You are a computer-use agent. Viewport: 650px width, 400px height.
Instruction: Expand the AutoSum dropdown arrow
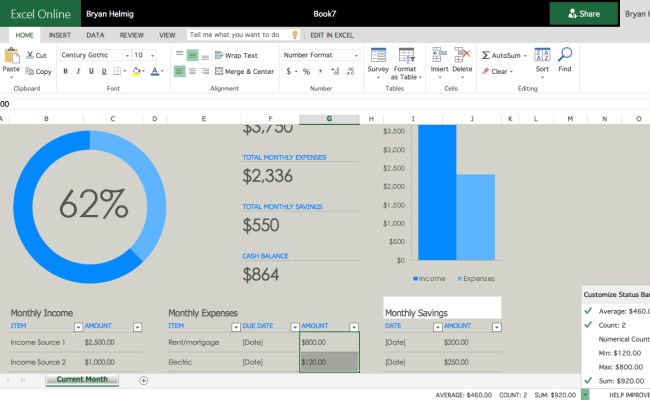click(x=525, y=56)
